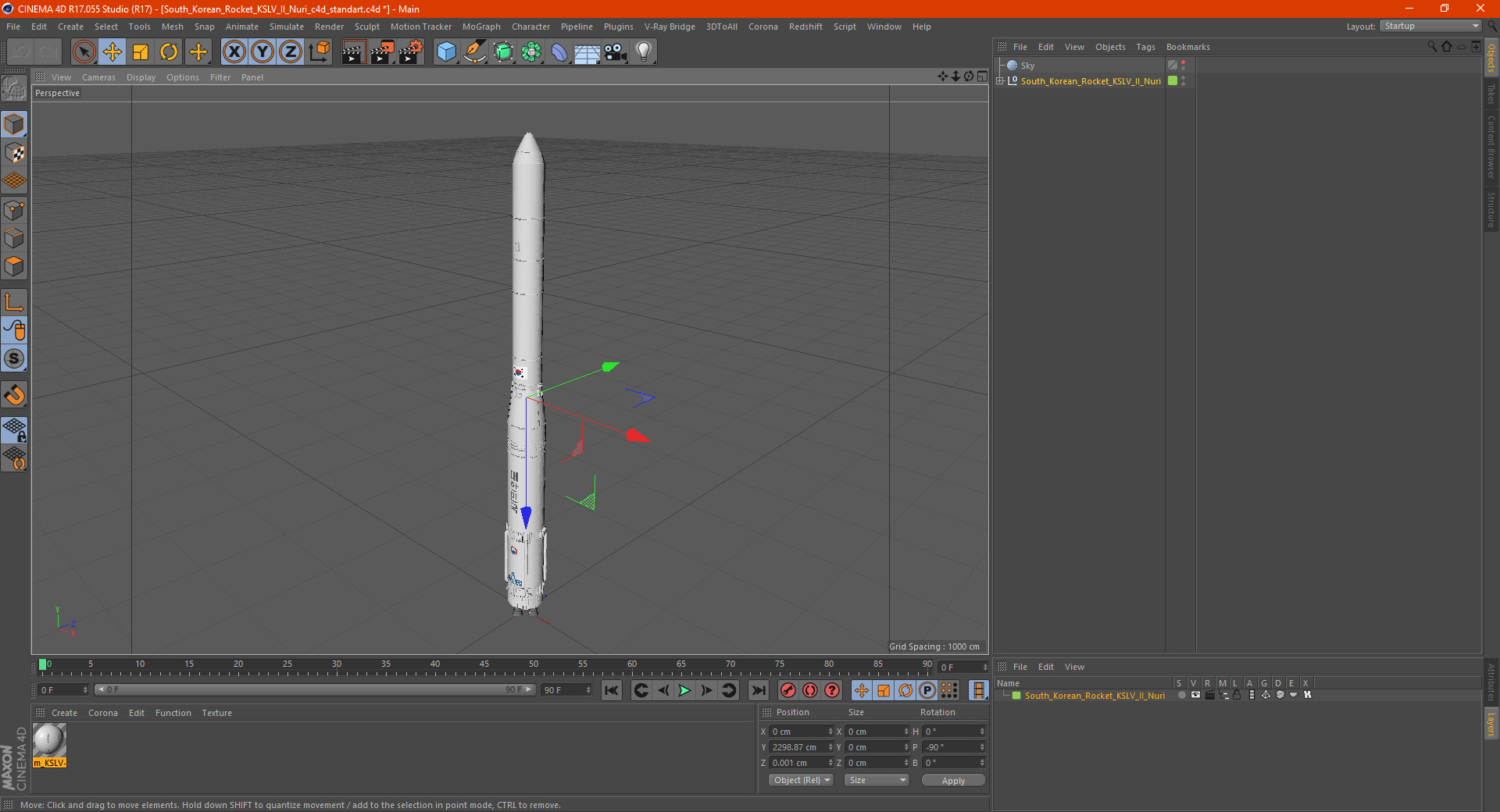Add a Cube primitive object
The height and width of the screenshot is (812, 1500).
point(446,52)
